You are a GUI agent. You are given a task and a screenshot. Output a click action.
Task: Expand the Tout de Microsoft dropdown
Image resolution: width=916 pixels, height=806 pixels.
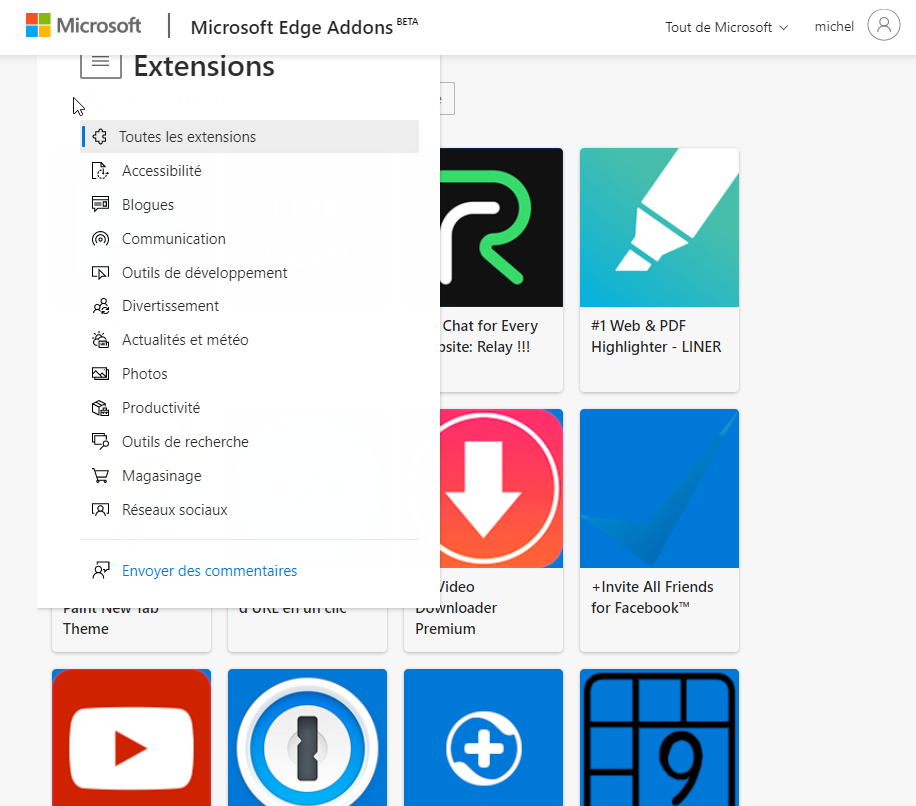pos(727,27)
